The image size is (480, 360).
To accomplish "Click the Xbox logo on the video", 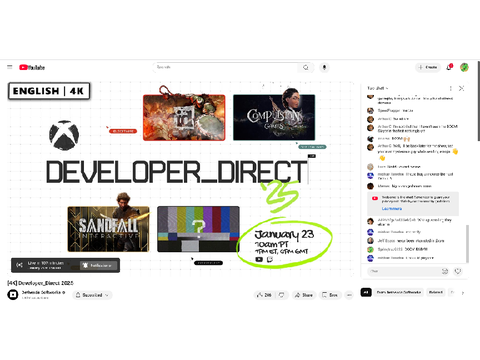I will [64, 135].
